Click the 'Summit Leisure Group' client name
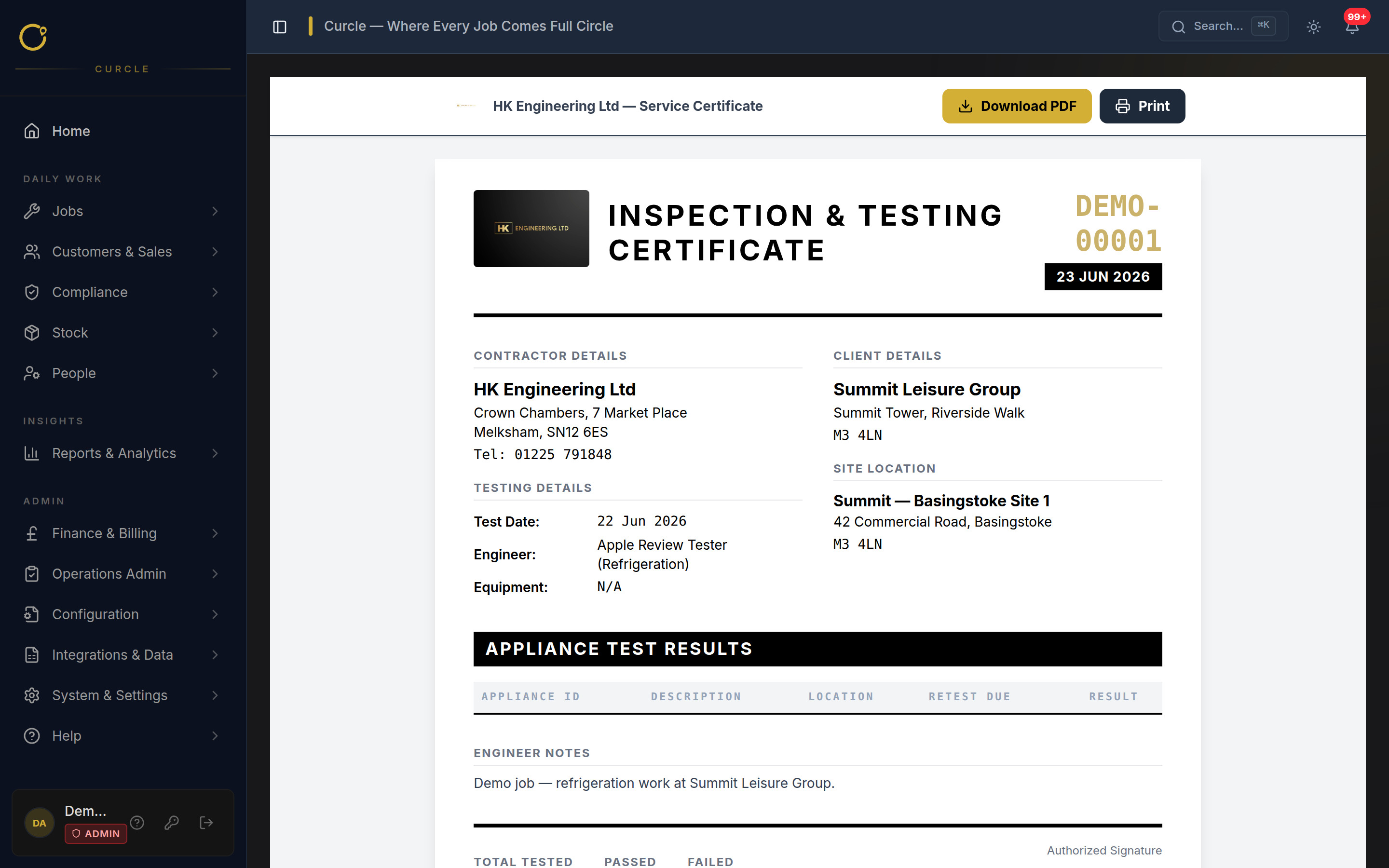1389x868 pixels. point(927,389)
